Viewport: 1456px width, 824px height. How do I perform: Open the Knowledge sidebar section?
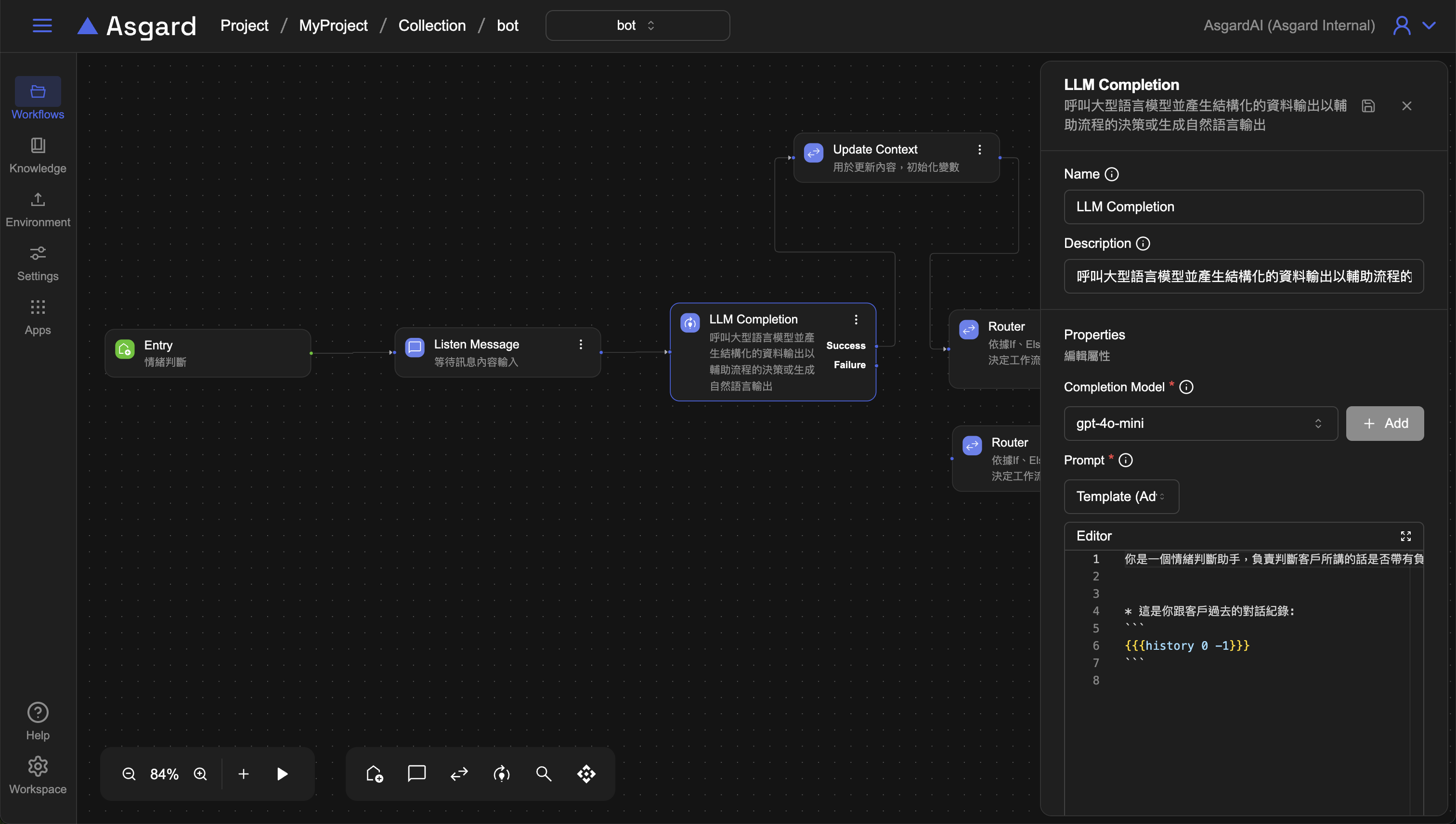pyautogui.click(x=38, y=155)
